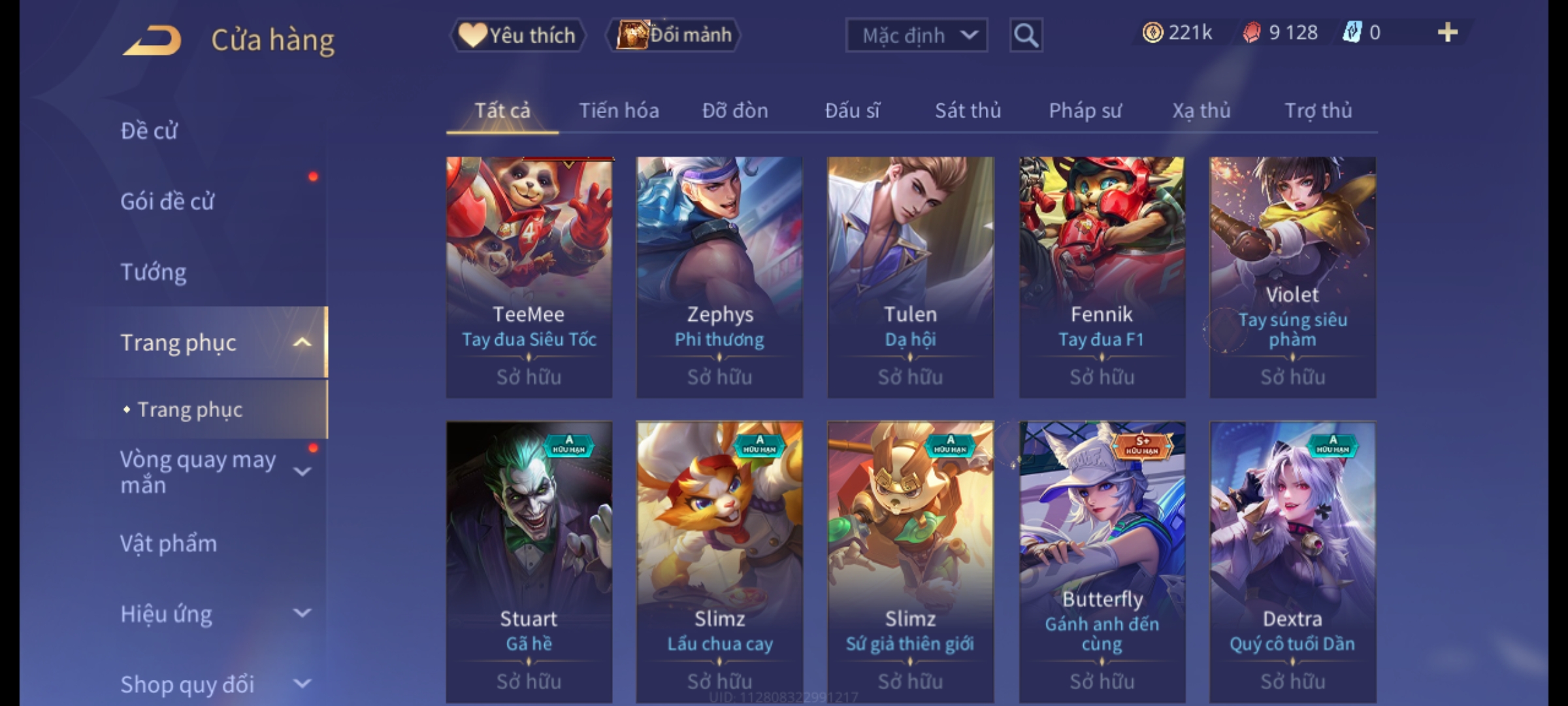Select Butterfly Gánh anh đến cùng skin
The image size is (1568, 706).
1102,562
